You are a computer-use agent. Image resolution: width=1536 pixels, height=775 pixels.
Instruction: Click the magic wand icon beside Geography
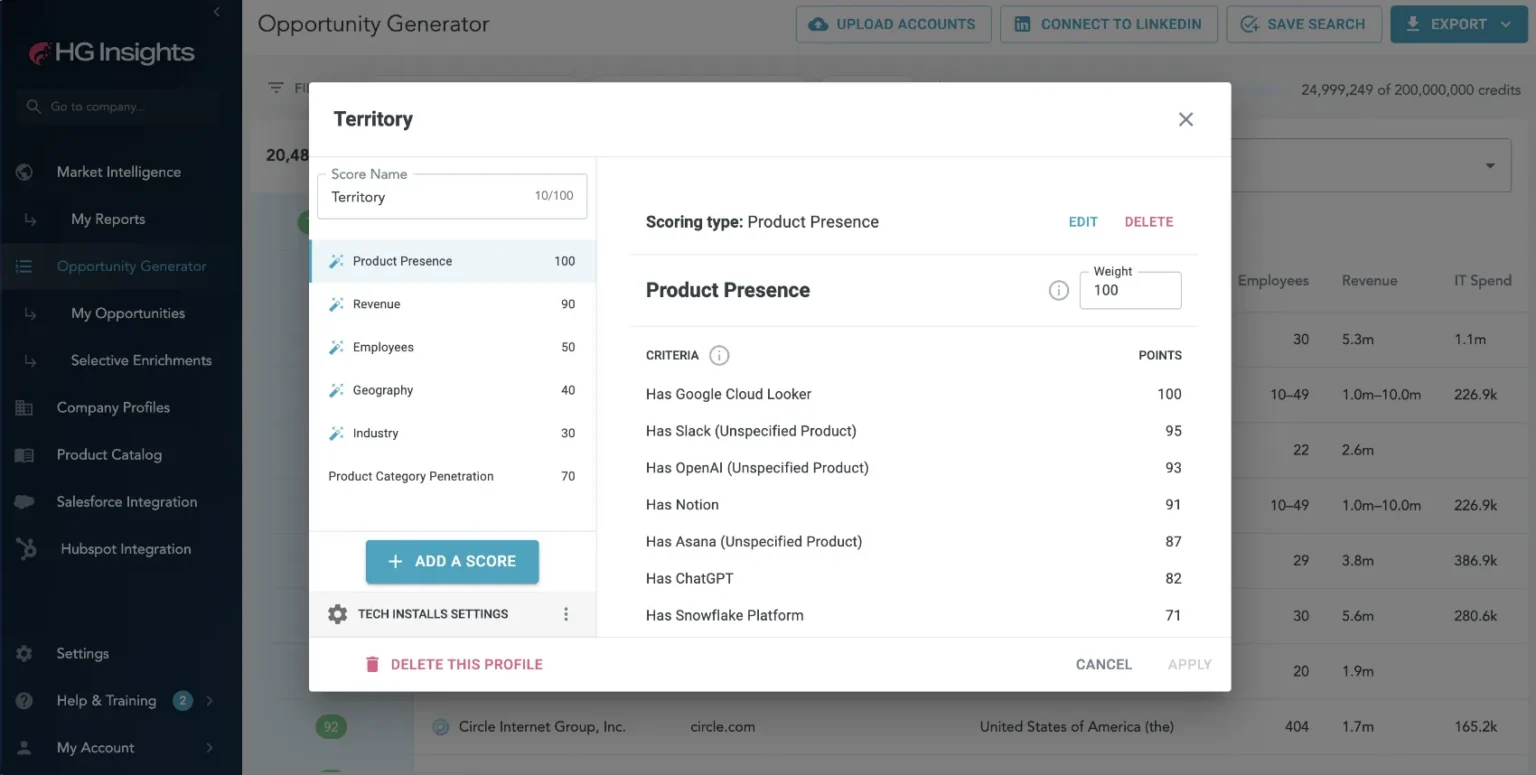336,390
